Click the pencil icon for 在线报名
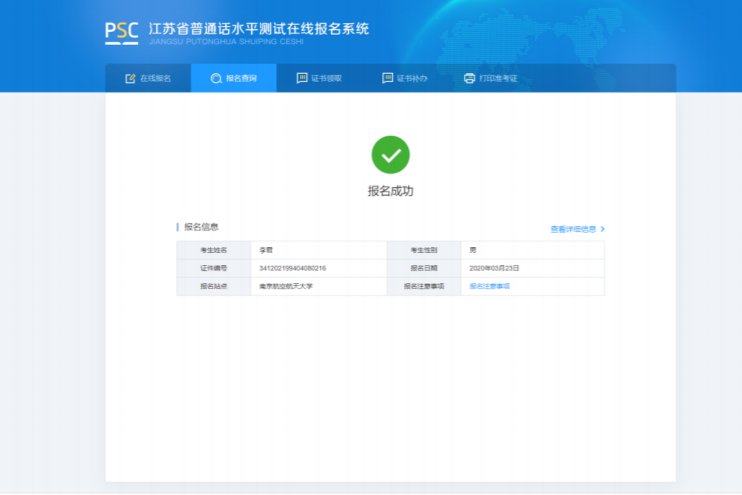This screenshot has height=495, width=742. click(130, 78)
